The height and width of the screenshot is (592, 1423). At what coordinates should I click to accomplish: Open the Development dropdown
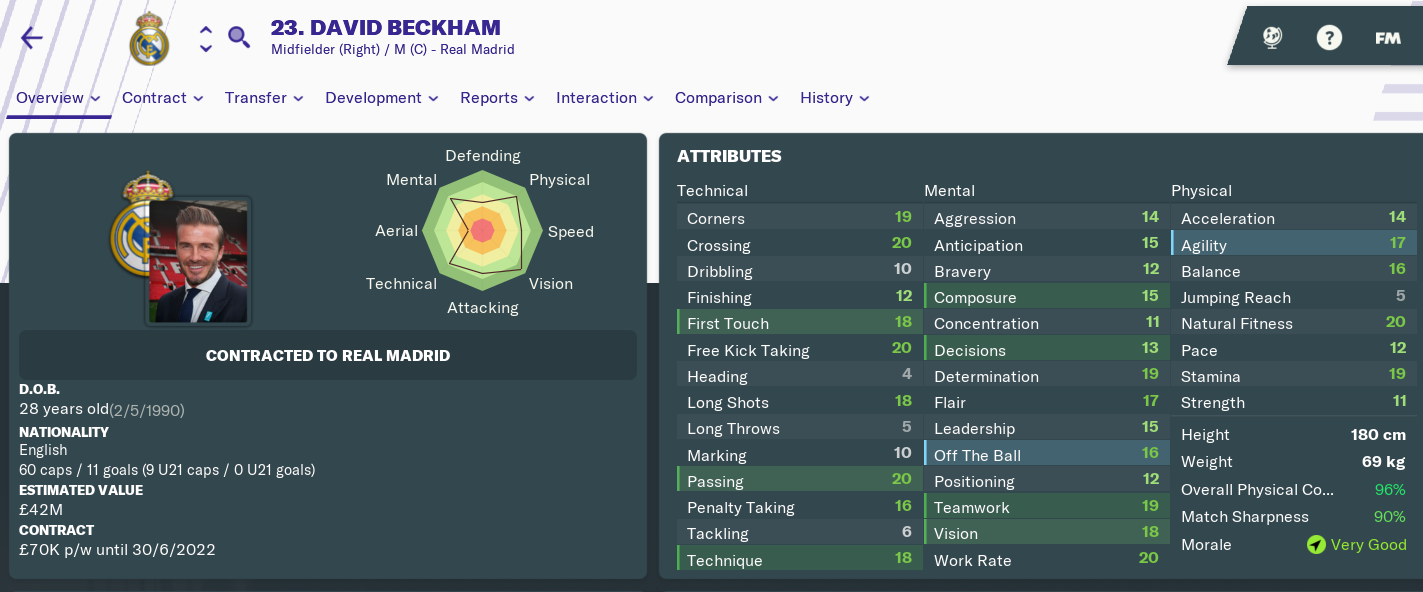[x=382, y=98]
